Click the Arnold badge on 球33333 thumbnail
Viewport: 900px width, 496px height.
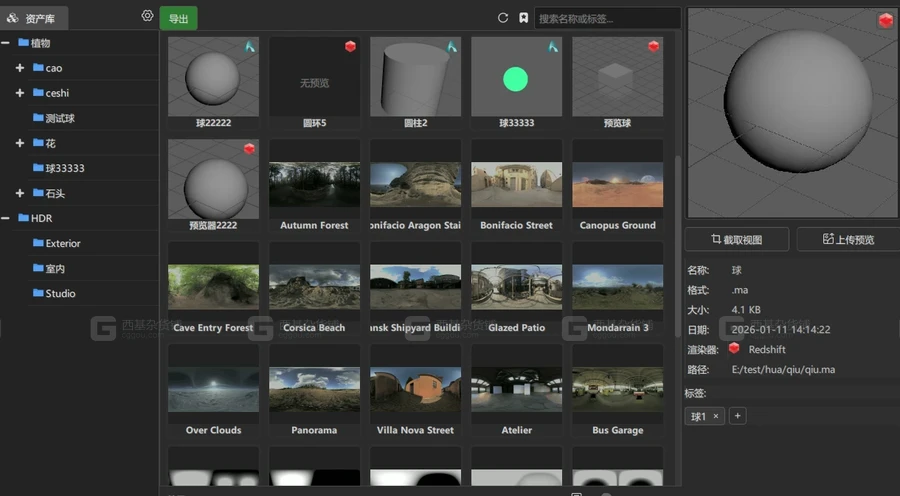tap(553, 46)
